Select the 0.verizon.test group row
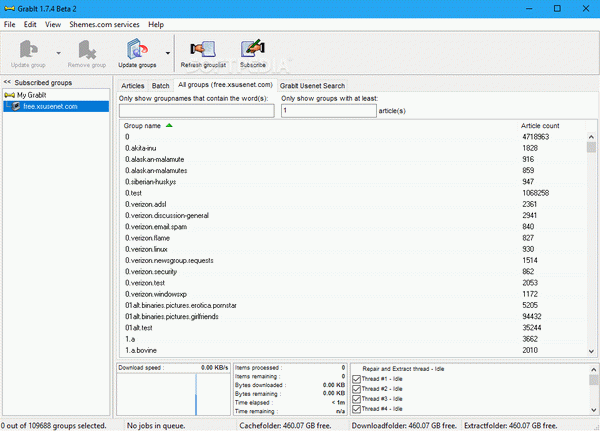This screenshot has height=431, width=600. coord(353,282)
